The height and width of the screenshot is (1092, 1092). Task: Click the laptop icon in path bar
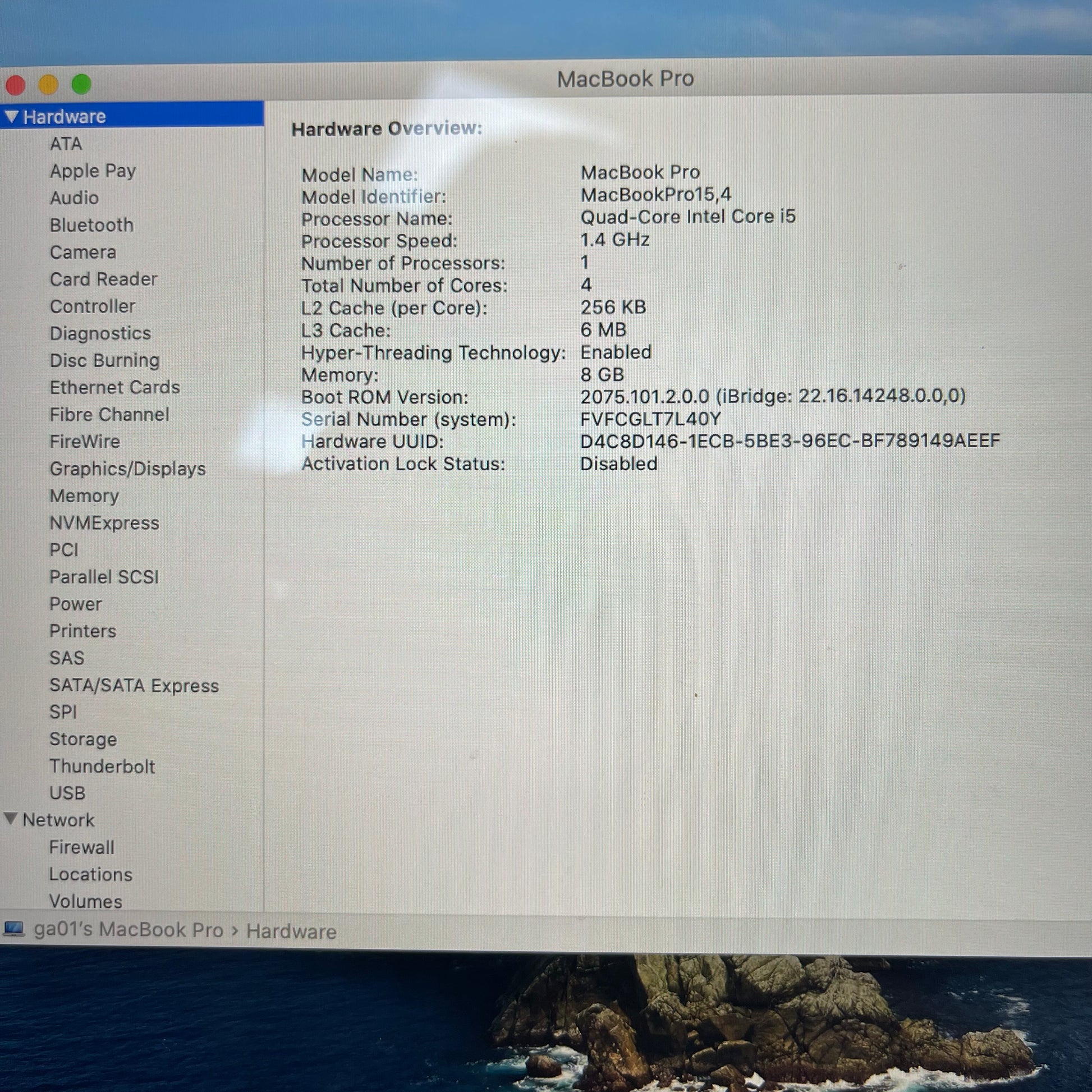(x=13, y=929)
